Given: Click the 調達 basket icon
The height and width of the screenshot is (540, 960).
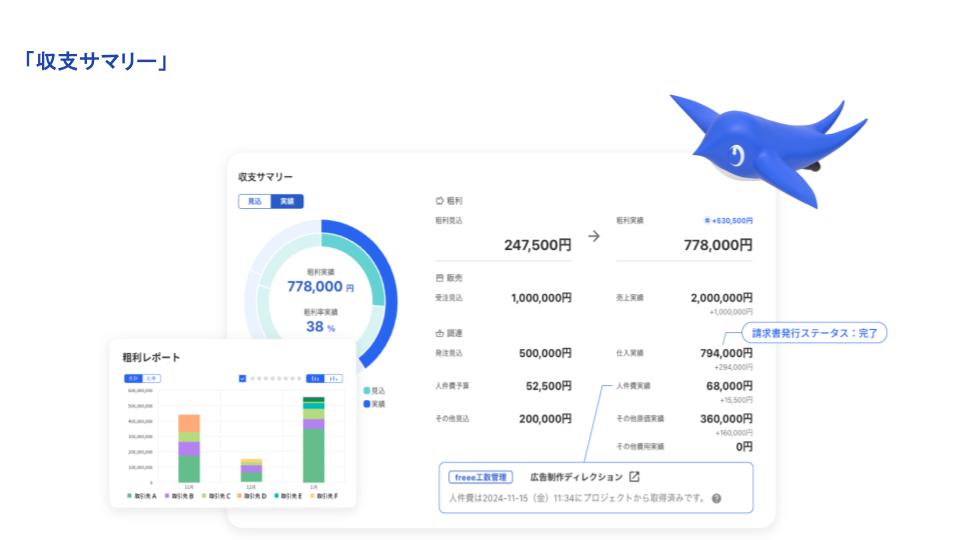Looking at the screenshot, I should tap(439, 334).
